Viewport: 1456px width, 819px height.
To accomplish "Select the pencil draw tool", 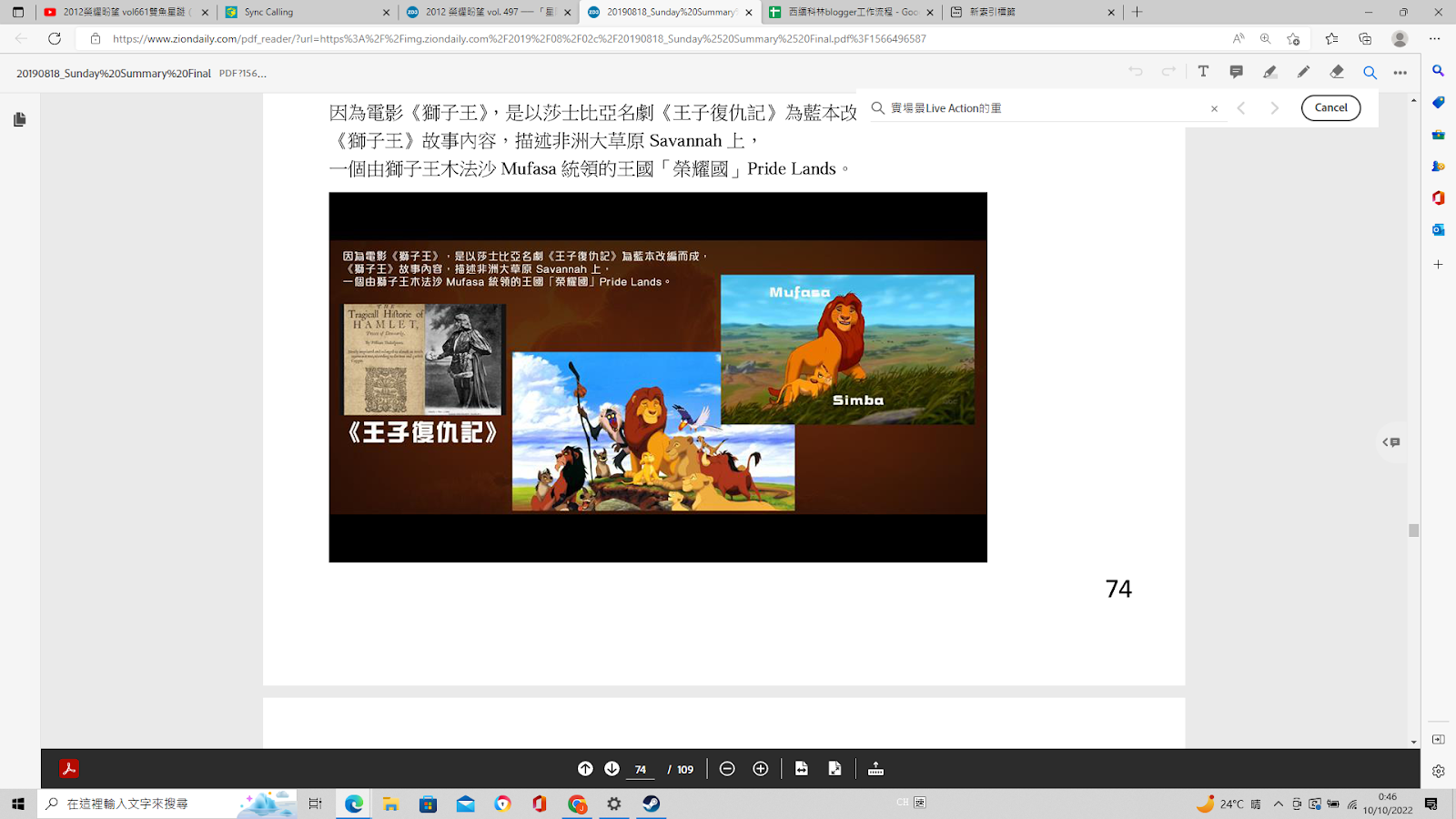I will point(1303,72).
